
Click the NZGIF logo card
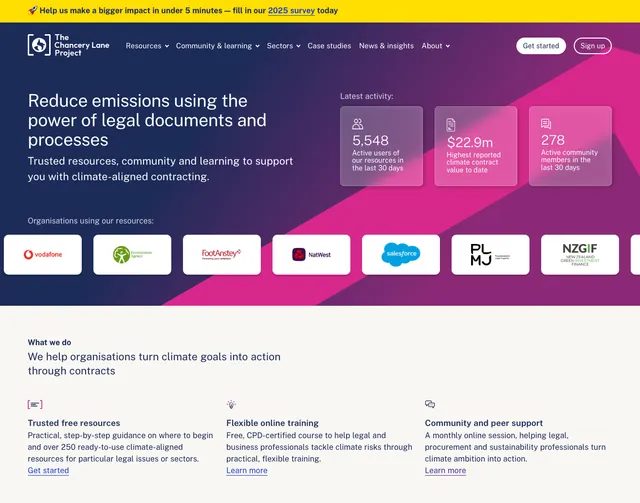tap(580, 255)
